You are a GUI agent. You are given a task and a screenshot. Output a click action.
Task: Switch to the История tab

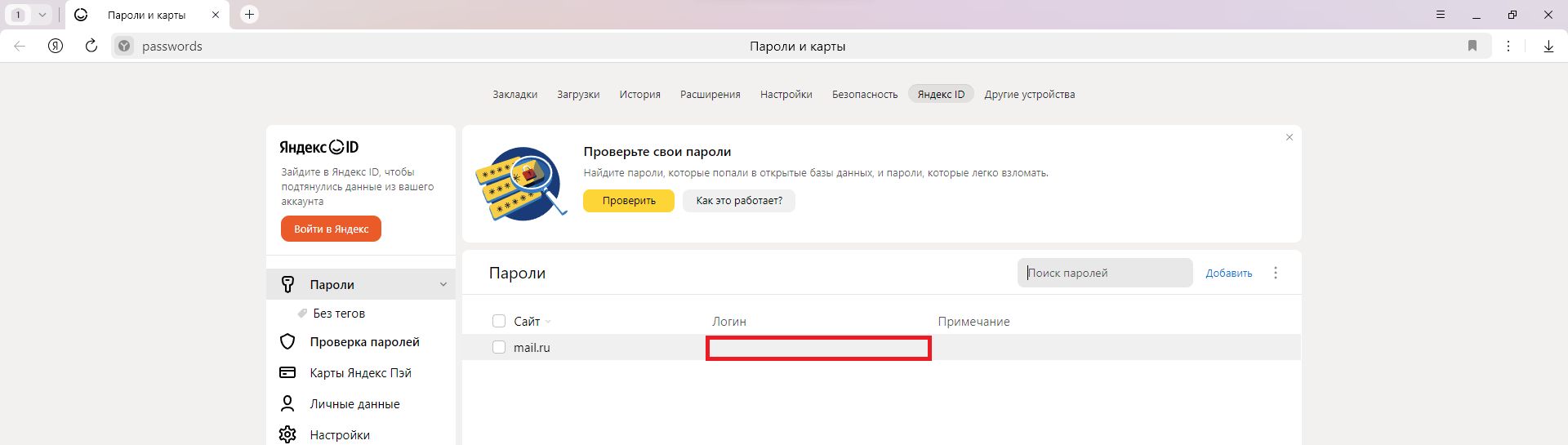(x=639, y=95)
